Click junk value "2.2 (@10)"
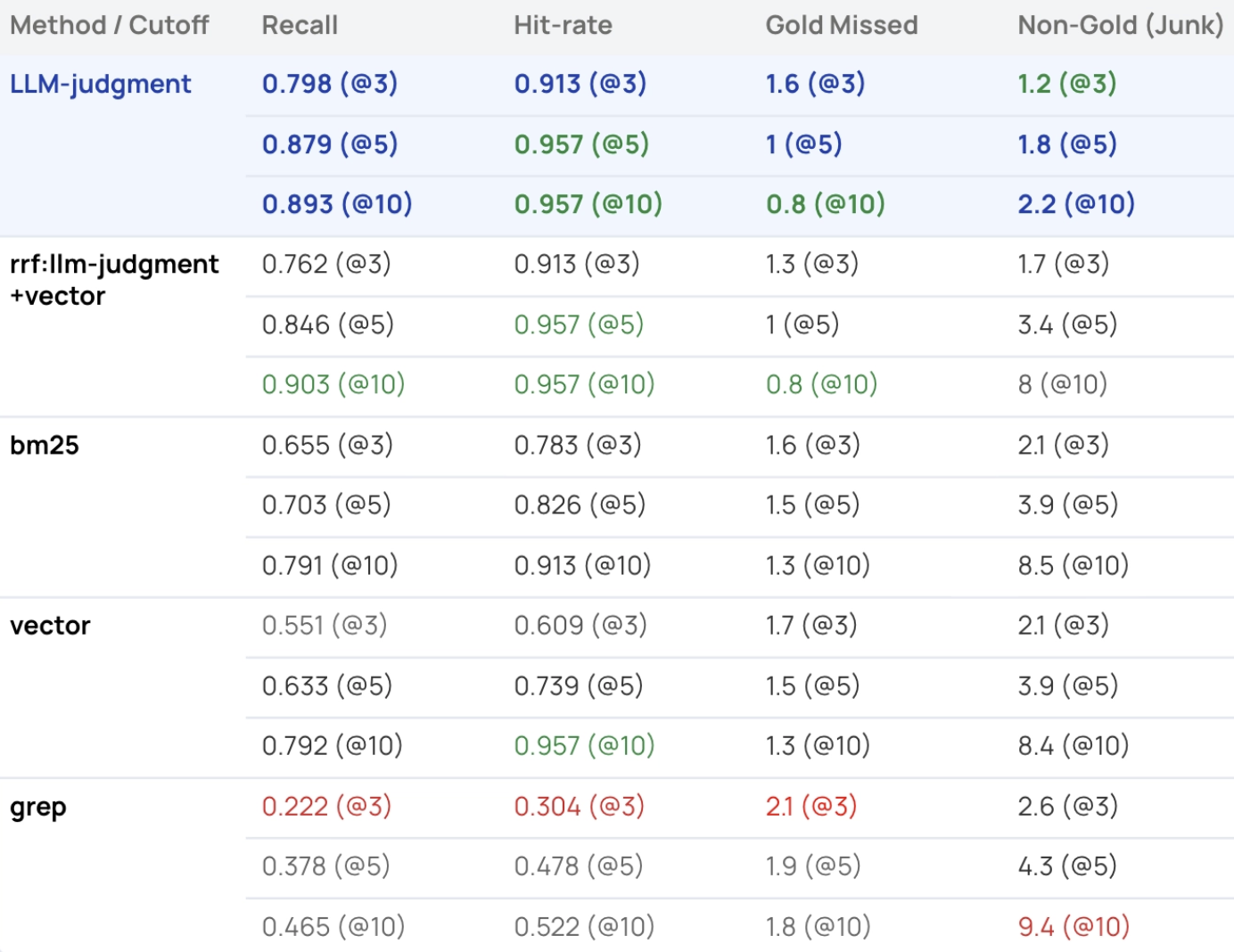The image size is (1234, 952). tap(1076, 204)
